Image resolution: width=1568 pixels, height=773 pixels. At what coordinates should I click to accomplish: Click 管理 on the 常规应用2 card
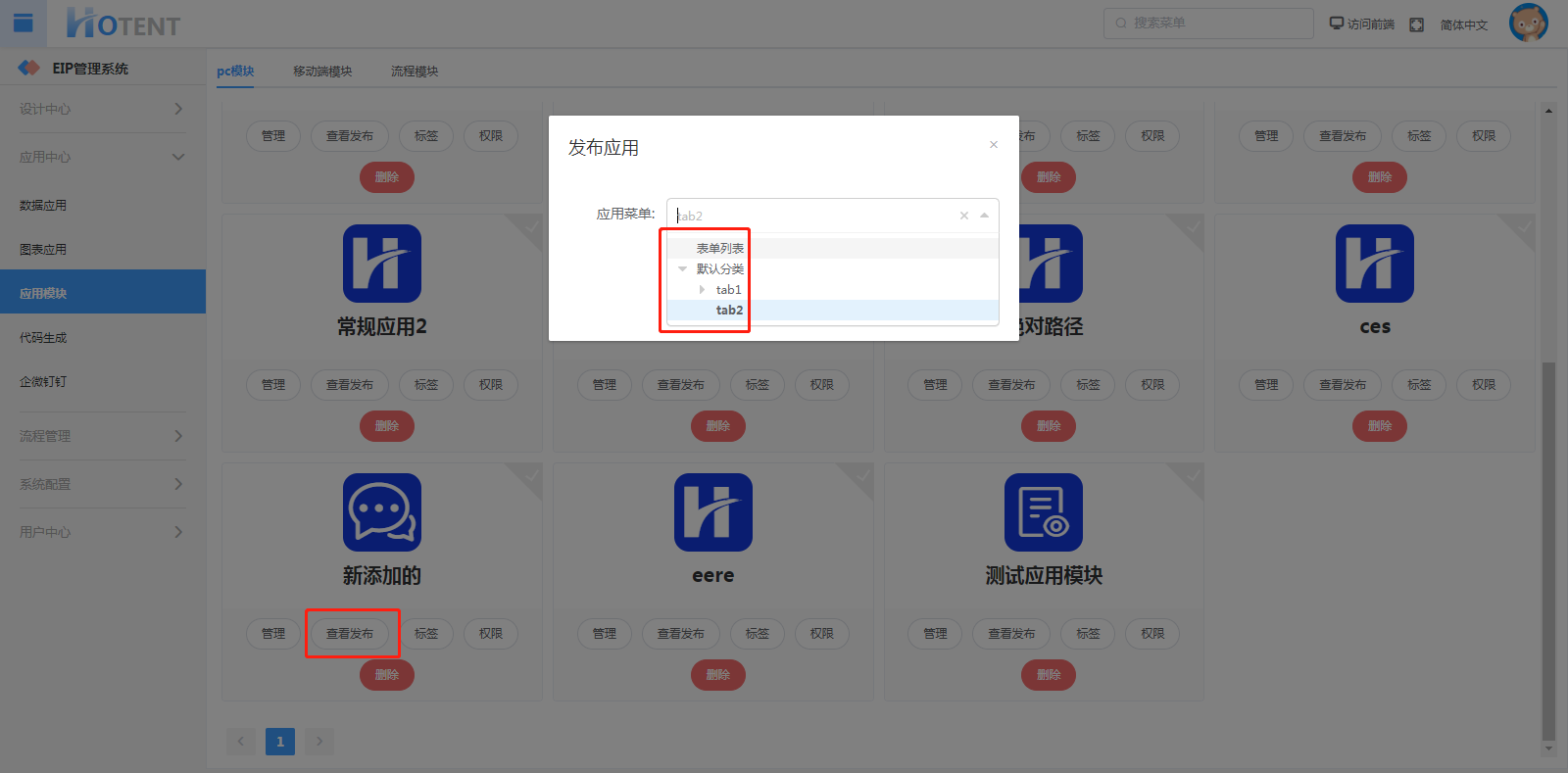[x=273, y=385]
